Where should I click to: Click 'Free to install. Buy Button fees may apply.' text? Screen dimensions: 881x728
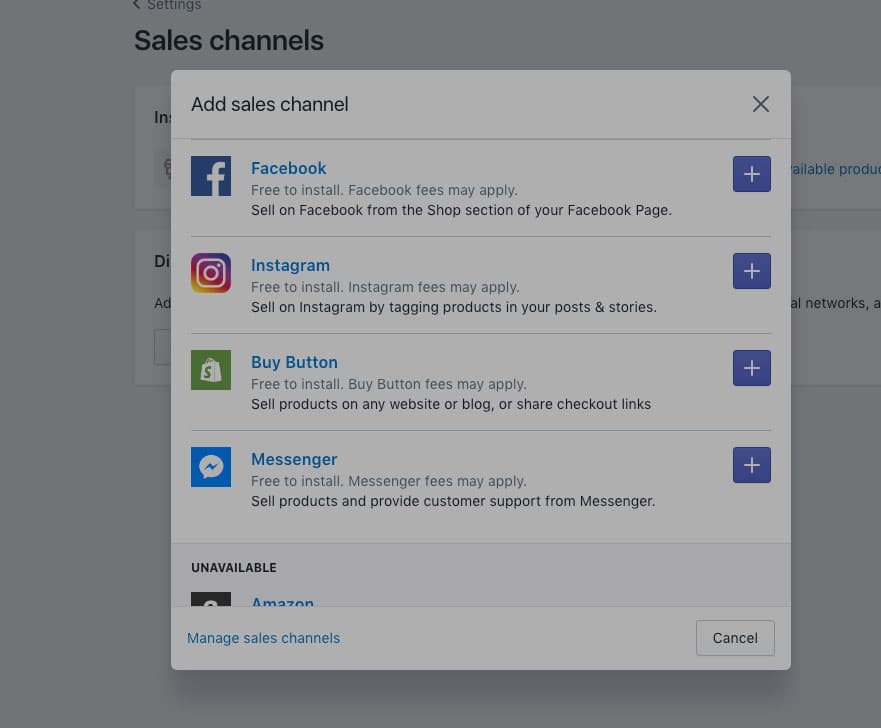[x=389, y=384]
